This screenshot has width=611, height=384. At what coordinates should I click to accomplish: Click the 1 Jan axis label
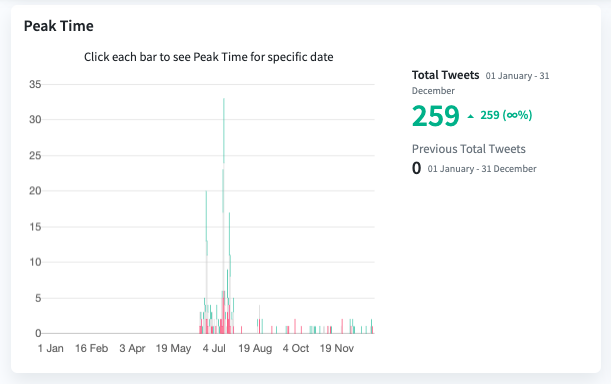(x=51, y=348)
